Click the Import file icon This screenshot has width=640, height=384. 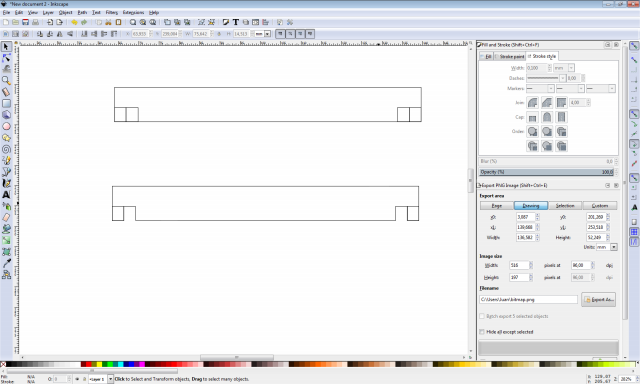click(x=49, y=22)
